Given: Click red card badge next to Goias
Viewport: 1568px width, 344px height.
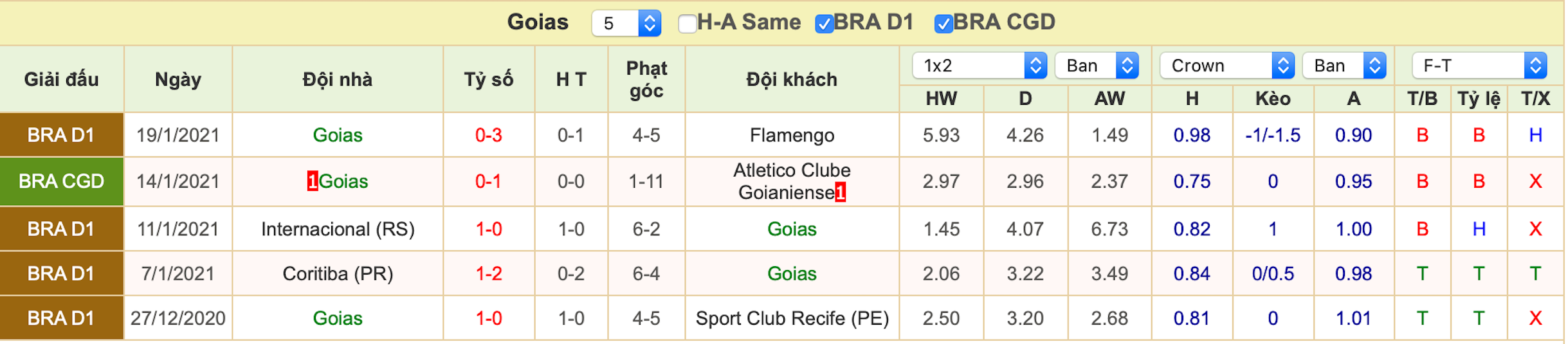Looking at the screenshot, I should (313, 181).
